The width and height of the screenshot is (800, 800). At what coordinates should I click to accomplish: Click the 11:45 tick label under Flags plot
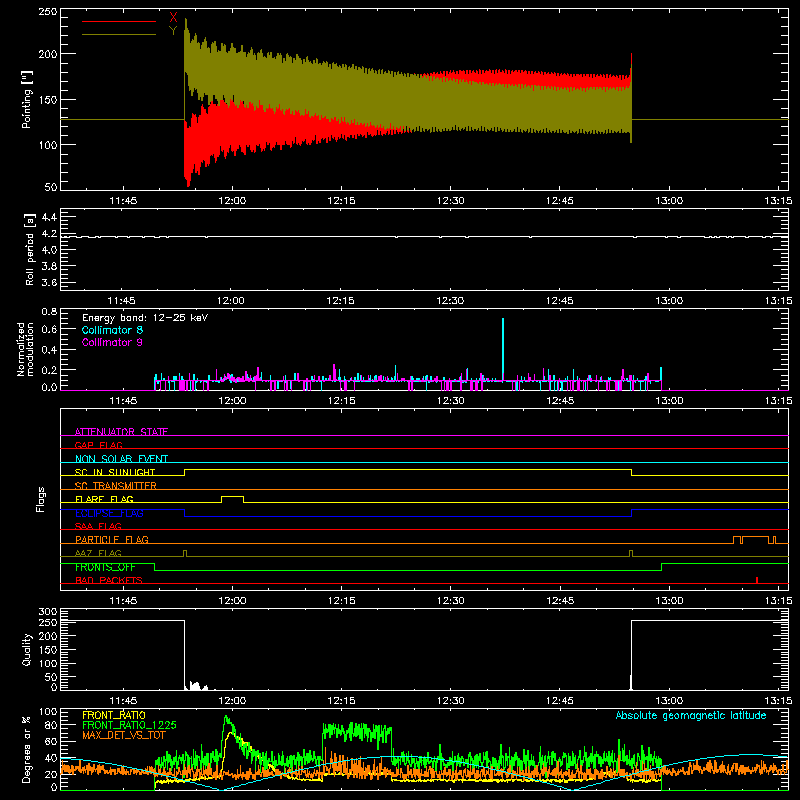click(x=123, y=601)
